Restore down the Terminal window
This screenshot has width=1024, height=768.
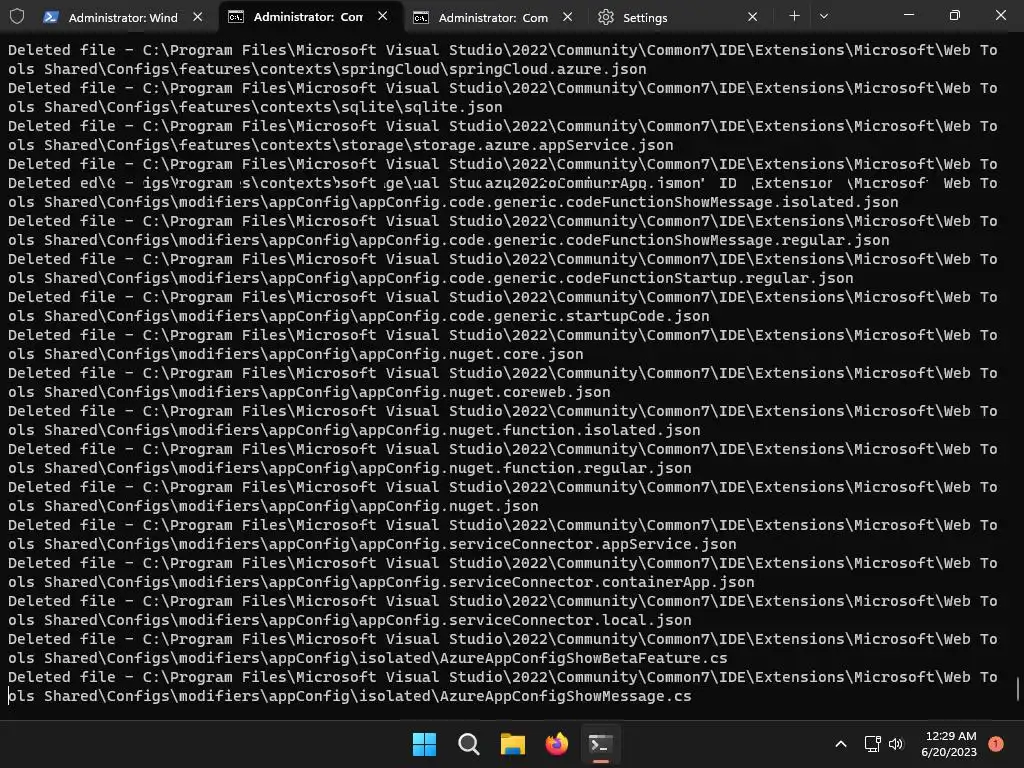pos(955,15)
